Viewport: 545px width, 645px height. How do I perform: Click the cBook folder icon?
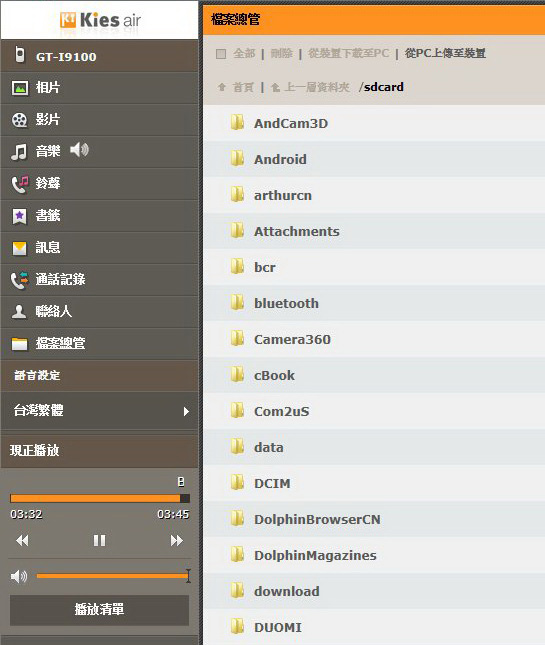coord(237,374)
